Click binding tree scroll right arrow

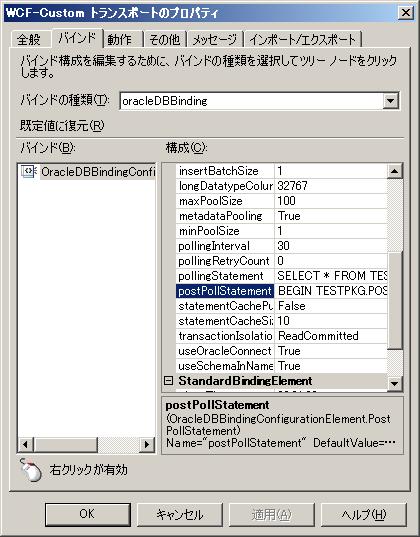(147, 445)
